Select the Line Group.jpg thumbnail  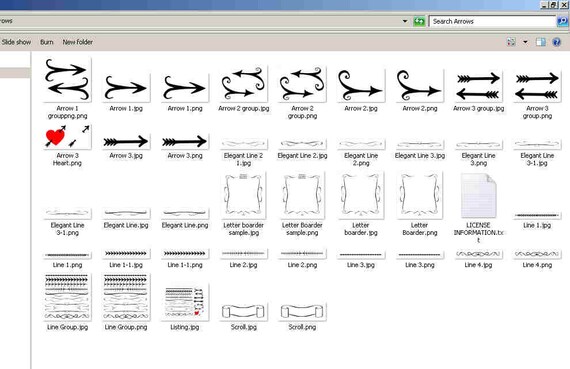coord(67,297)
